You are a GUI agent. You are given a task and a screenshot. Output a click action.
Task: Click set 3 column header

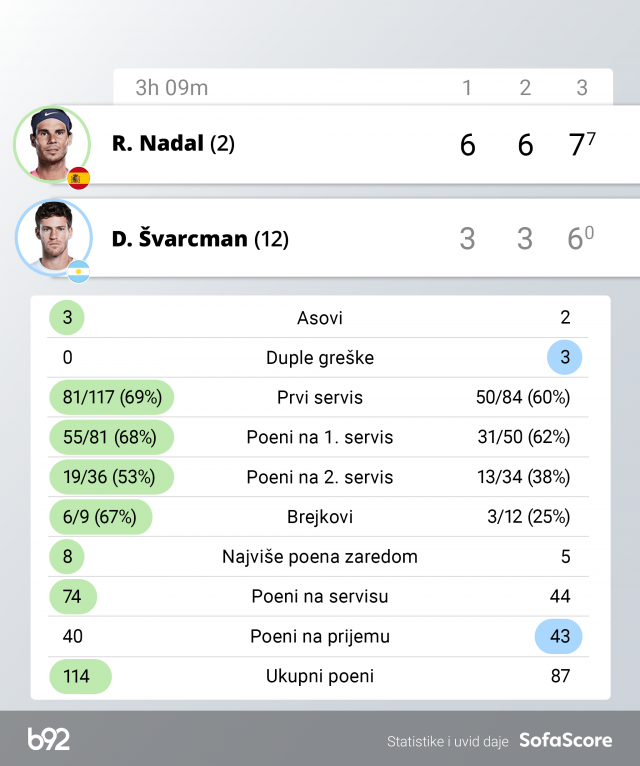click(x=582, y=88)
